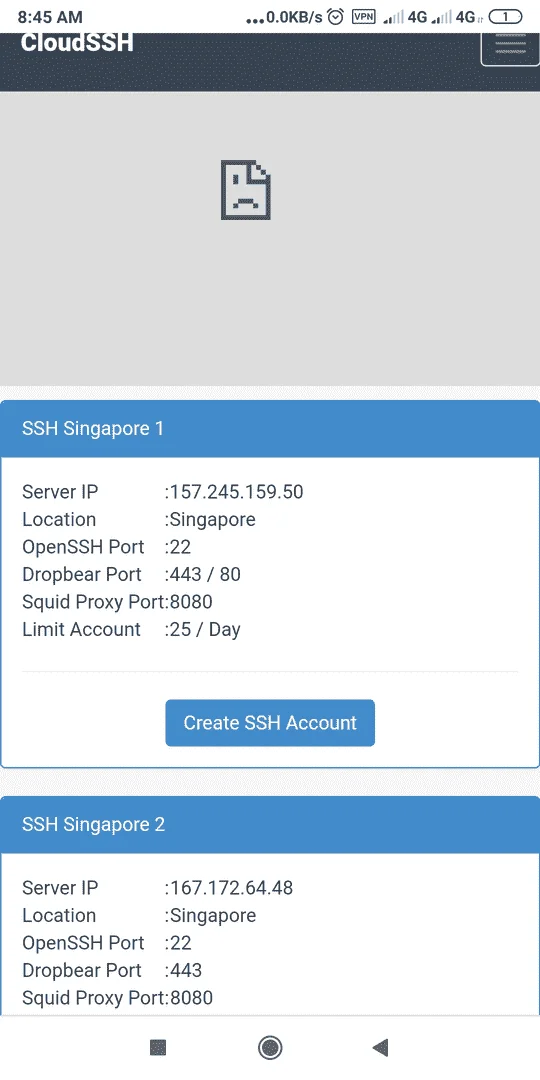Image resolution: width=540 pixels, height=1080 pixels.
Task: Tap Dropbear Port 443 in Singapore 2
Action: pyautogui.click(x=186, y=970)
